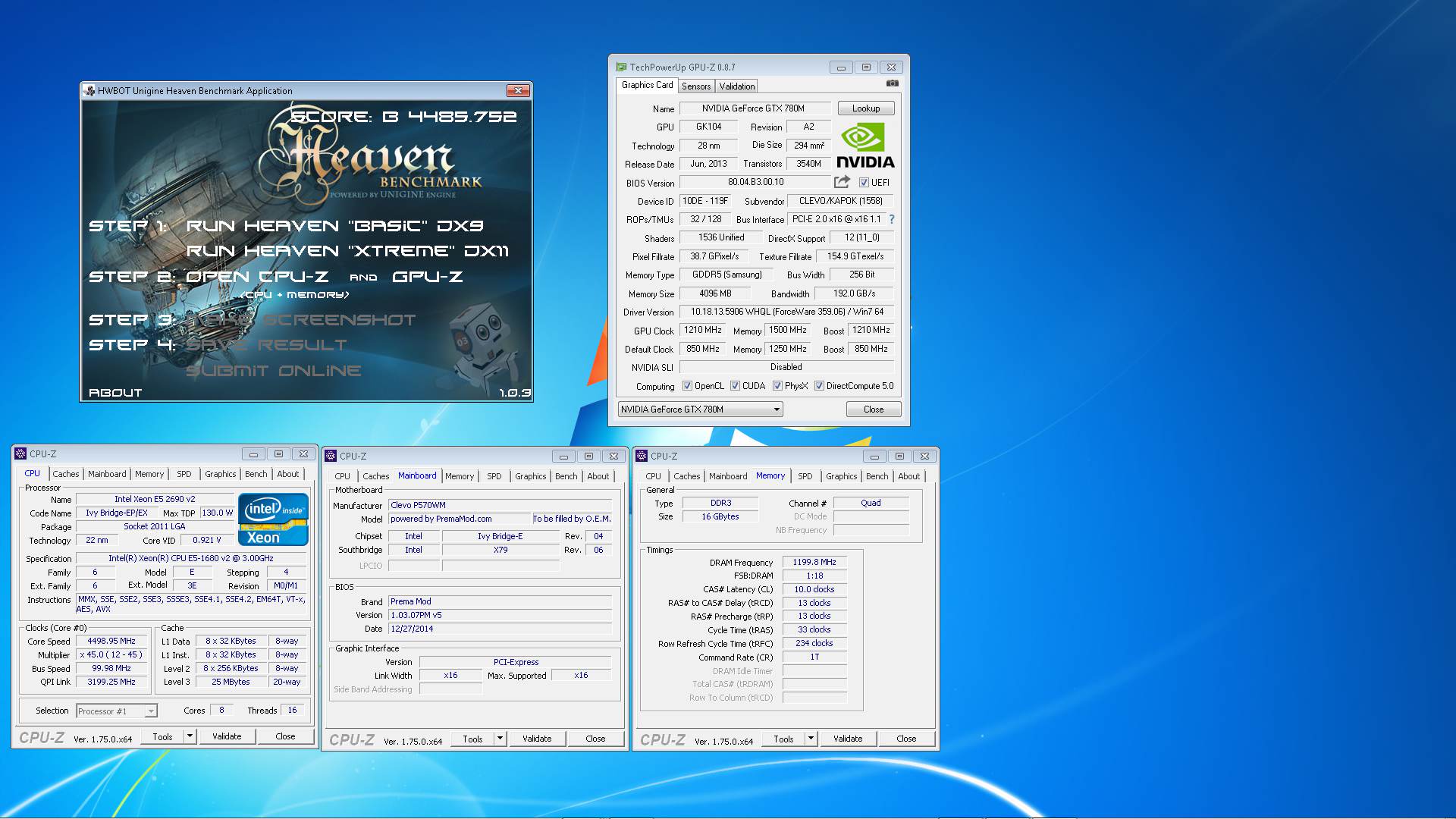
Task: Open Graphics tab in Memory CPU-Z window
Action: [842, 476]
